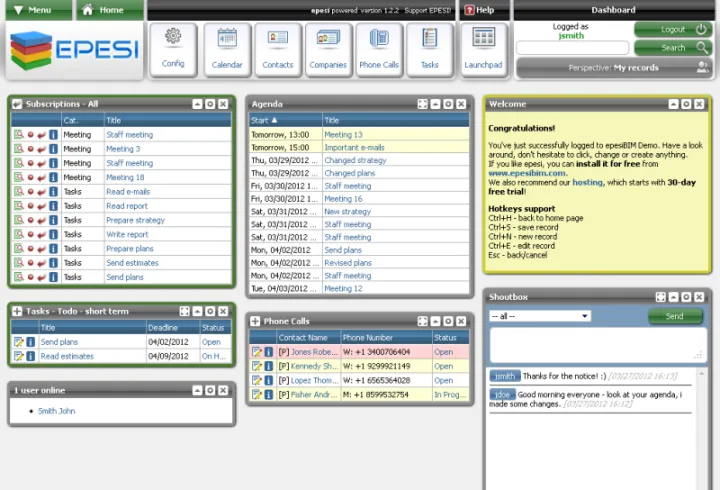Screen dimensions: 720x490
Task: Expand Phone Calls applet to fullscreen
Action: 422,321
